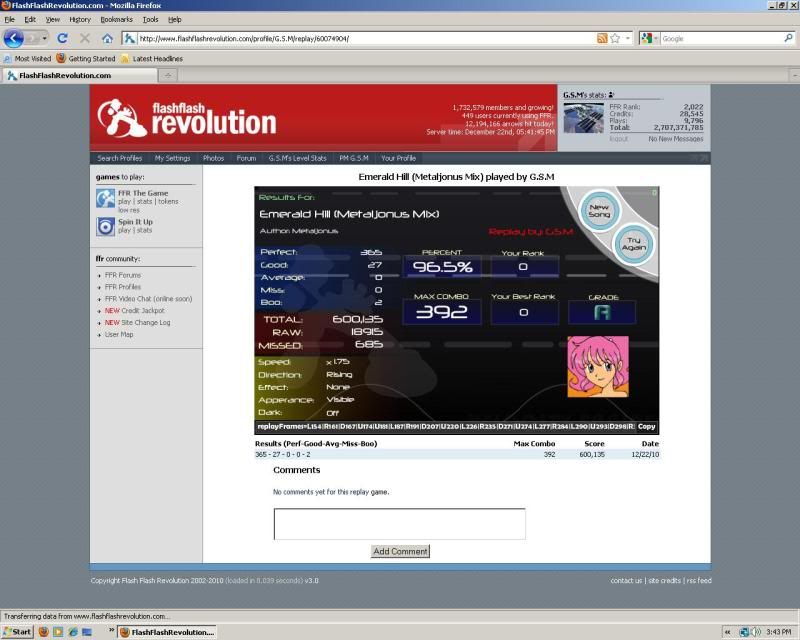The width and height of the screenshot is (800, 640).
Task: Bookmark this page with the star icon
Action: pos(615,38)
